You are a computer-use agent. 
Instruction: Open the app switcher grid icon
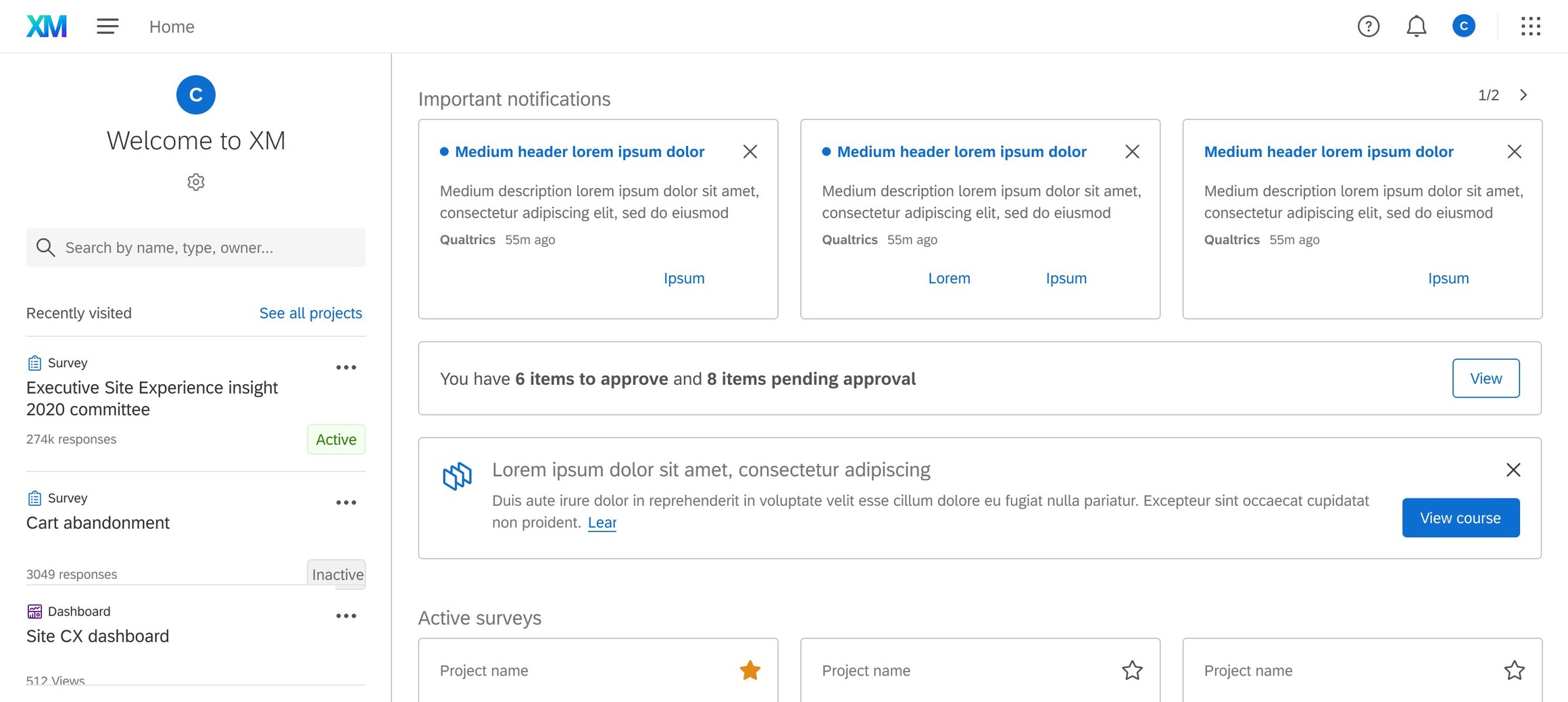(x=1531, y=26)
